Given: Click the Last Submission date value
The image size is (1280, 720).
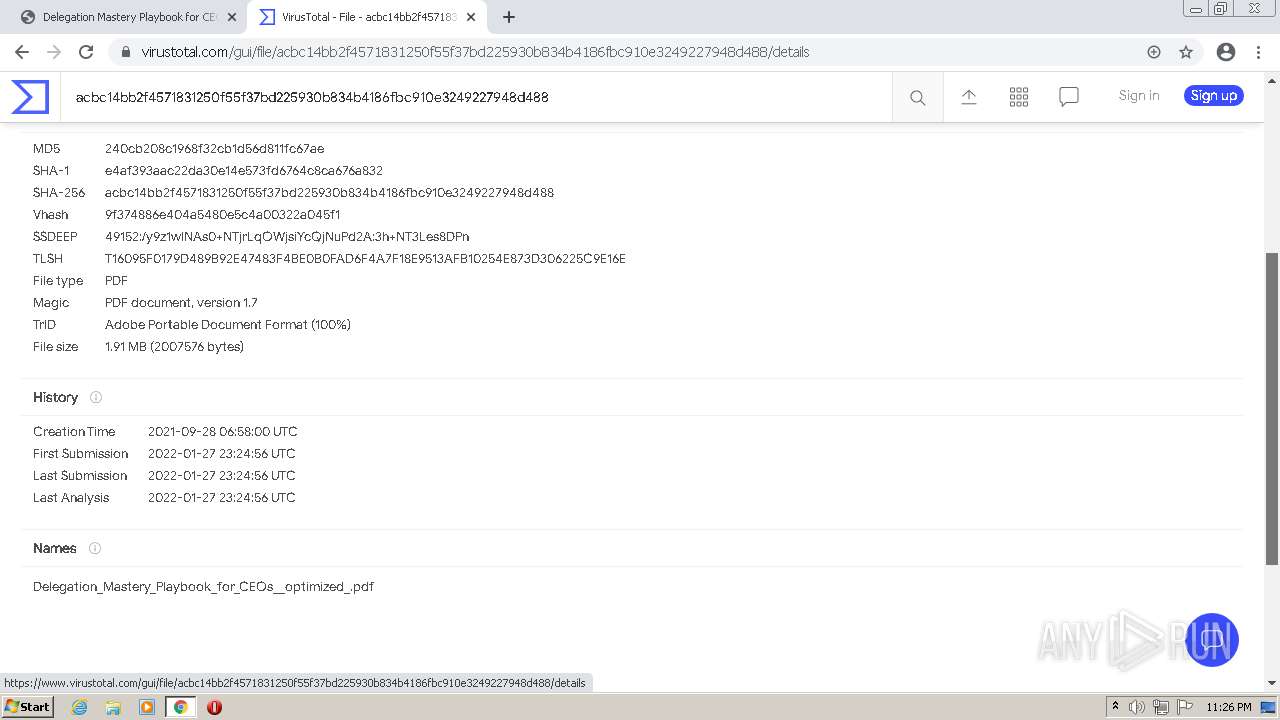Looking at the screenshot, I should pos(222,476).
